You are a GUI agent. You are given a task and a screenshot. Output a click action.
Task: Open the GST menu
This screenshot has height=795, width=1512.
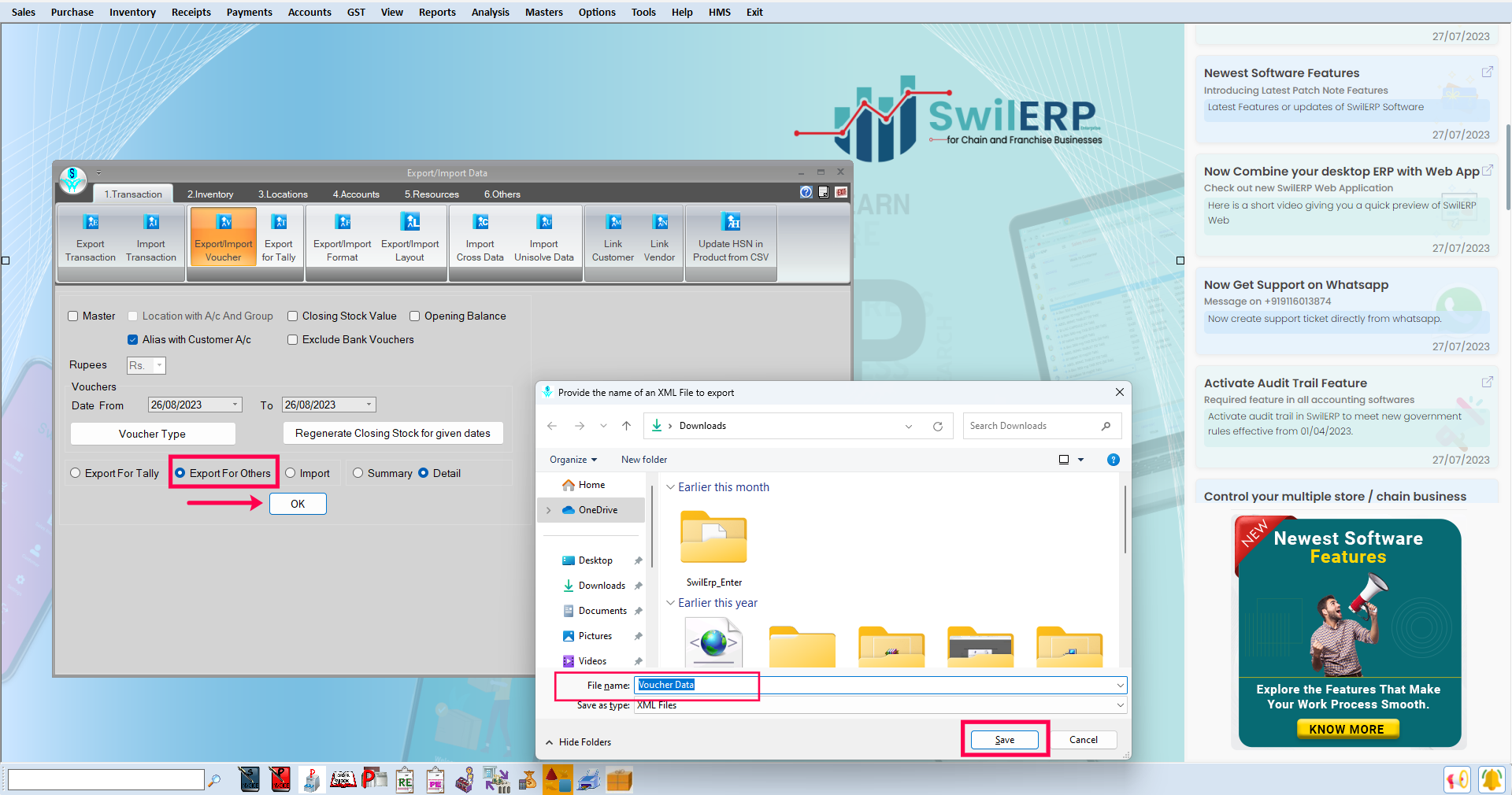(356, 12)
